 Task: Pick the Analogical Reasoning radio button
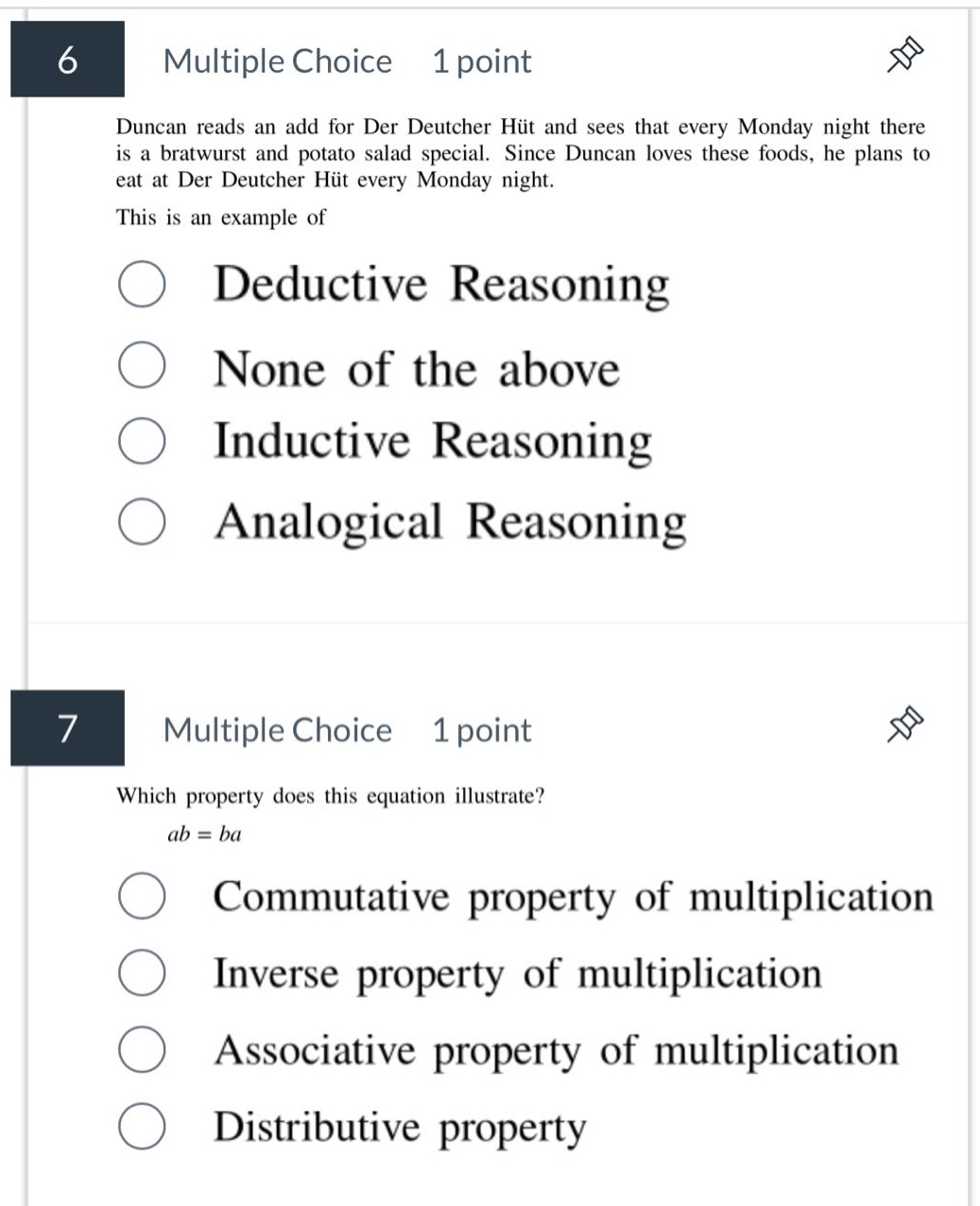tap(143, 521)
